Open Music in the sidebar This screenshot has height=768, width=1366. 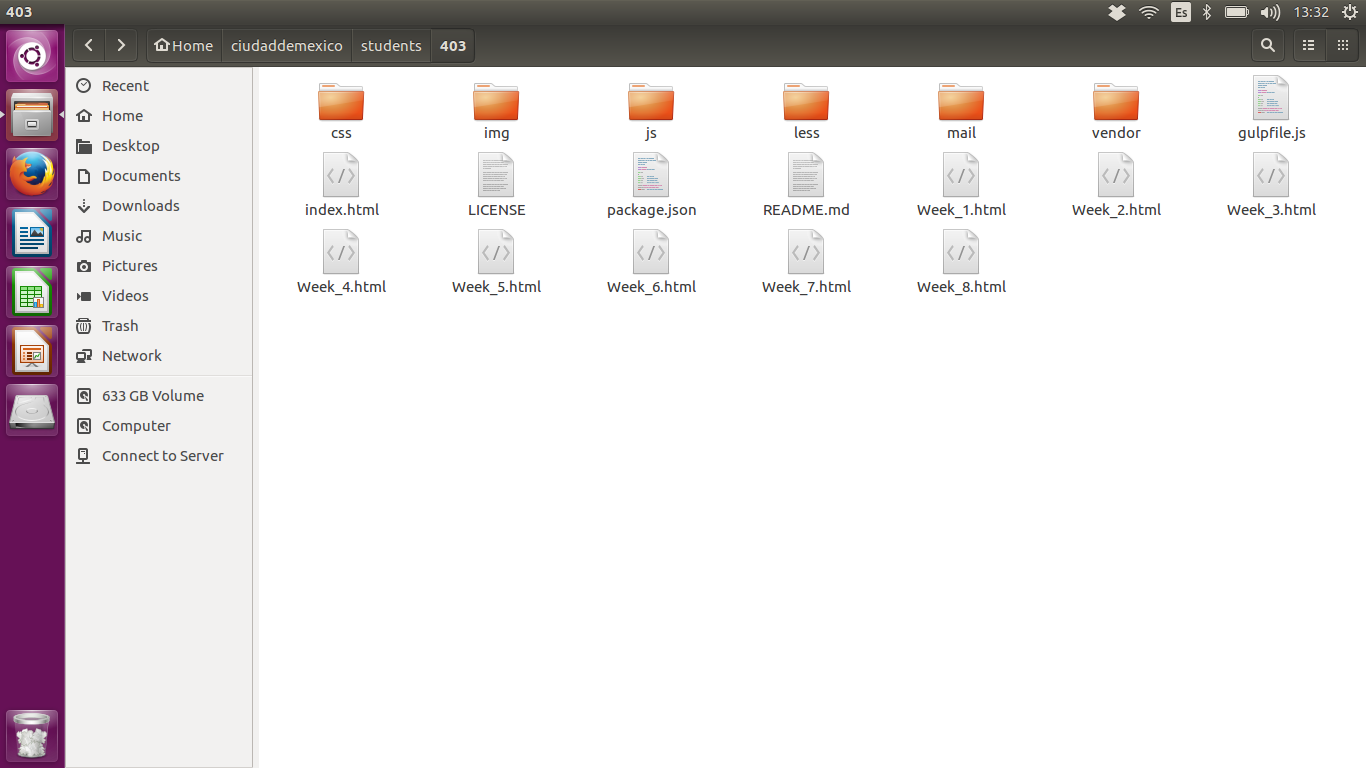(160, 236)
